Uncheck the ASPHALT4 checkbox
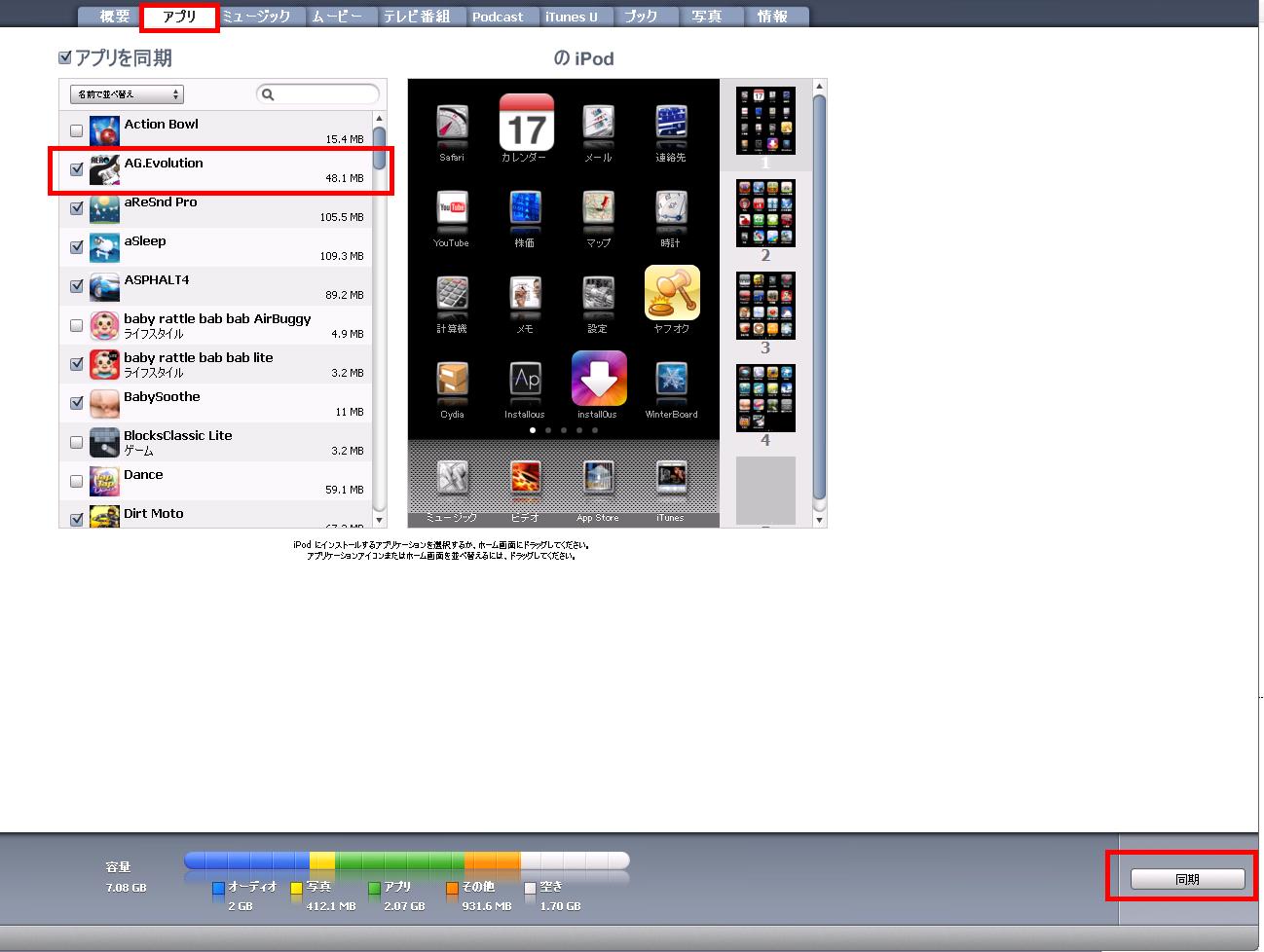Image resolution: width=1264 pixels, height=952 pixels. click(x=77, y=286)
